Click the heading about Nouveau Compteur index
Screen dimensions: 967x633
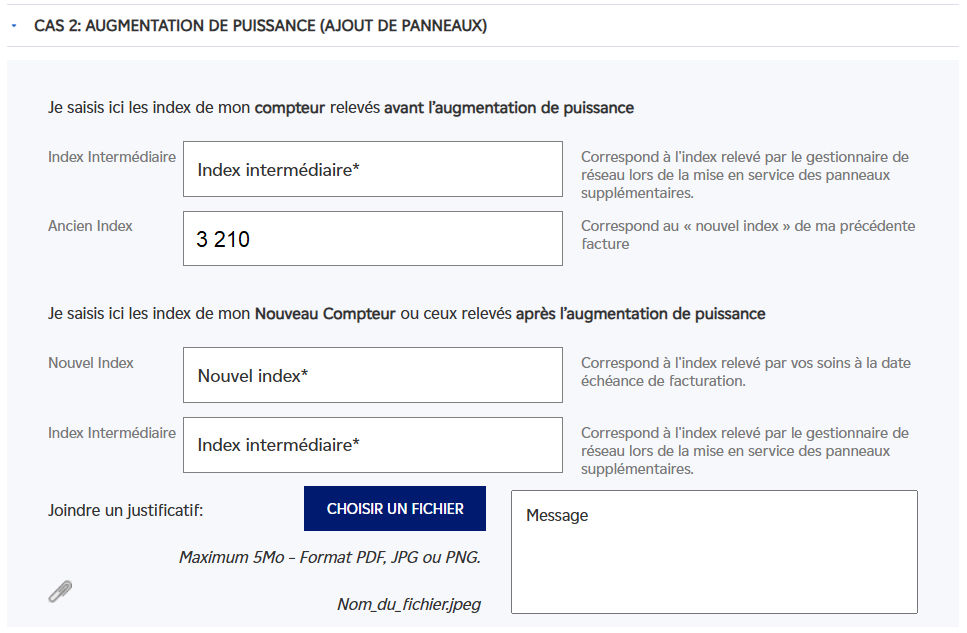pyautogui.click(x=406, y=313)
